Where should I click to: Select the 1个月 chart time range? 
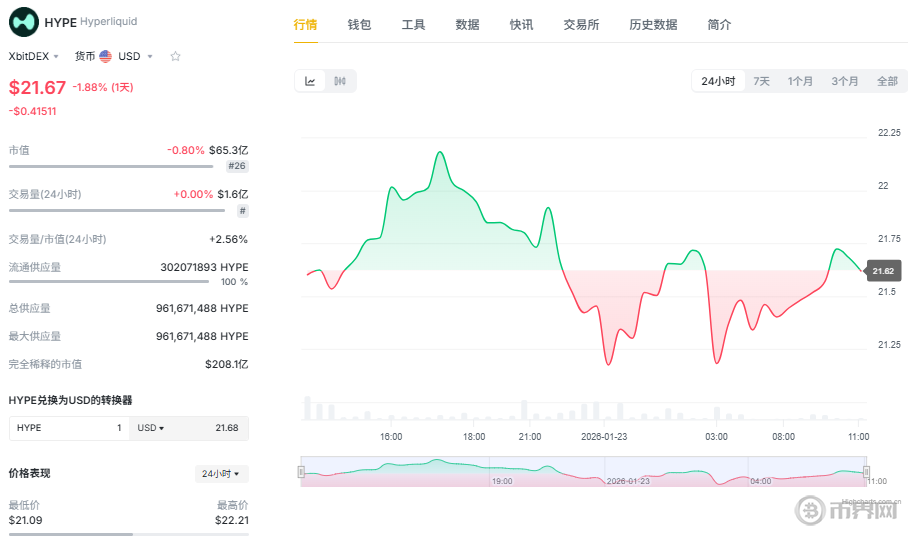click(x=800, y=81)
